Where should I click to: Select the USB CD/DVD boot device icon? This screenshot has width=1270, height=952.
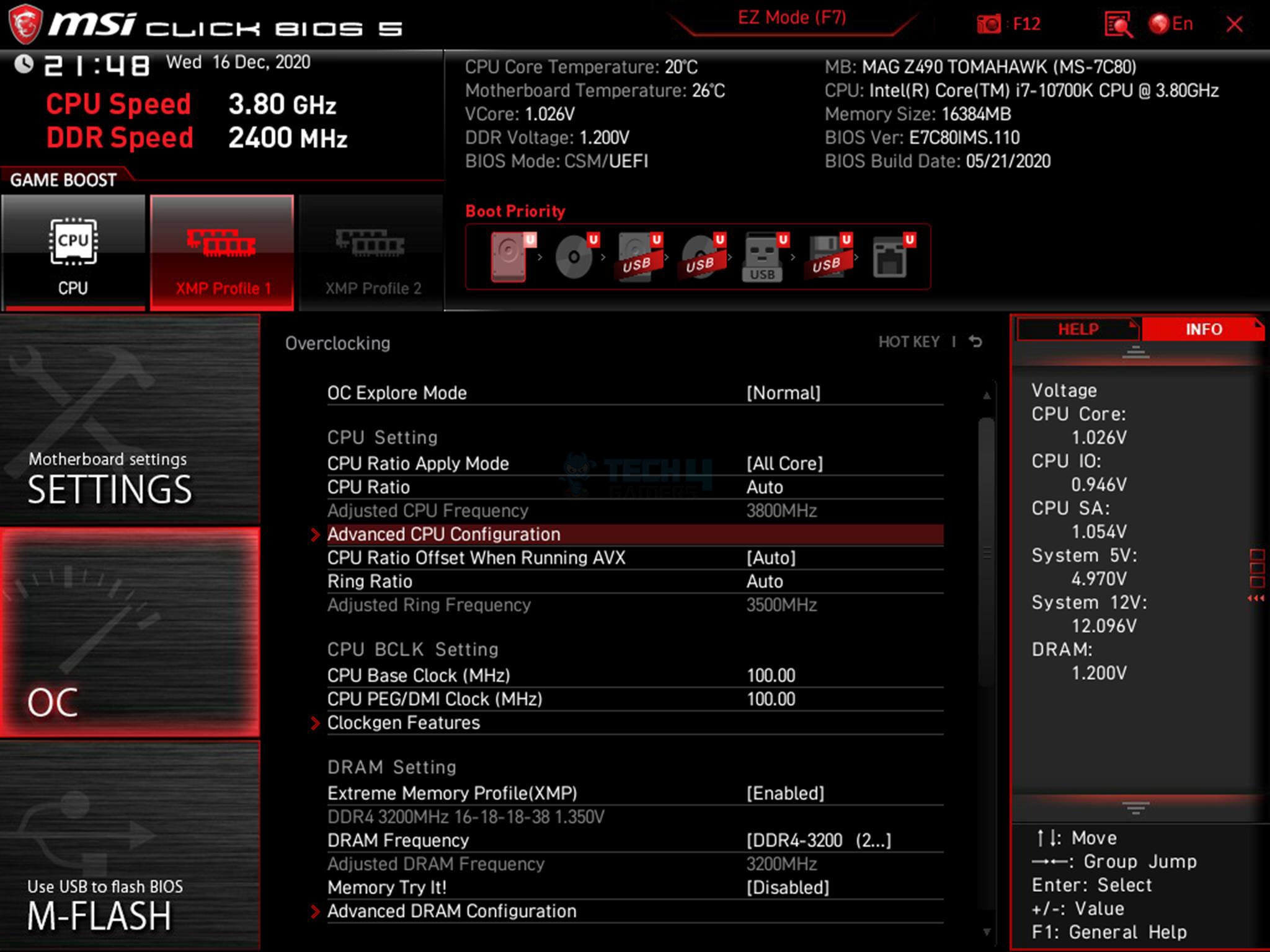tap(703, 257)
